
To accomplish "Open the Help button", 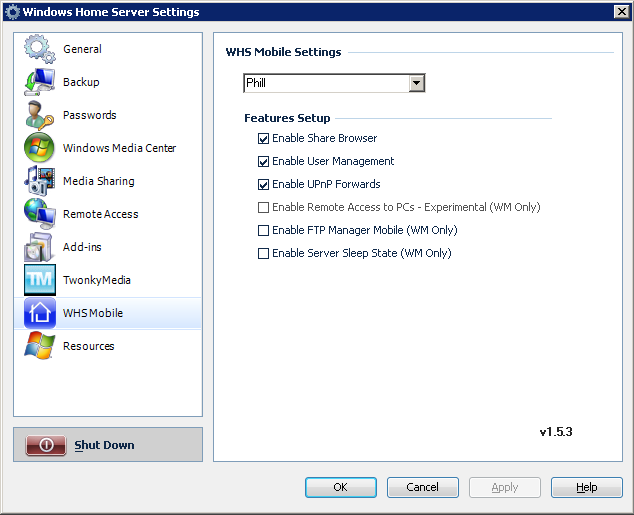I will [x=587, y=487].
